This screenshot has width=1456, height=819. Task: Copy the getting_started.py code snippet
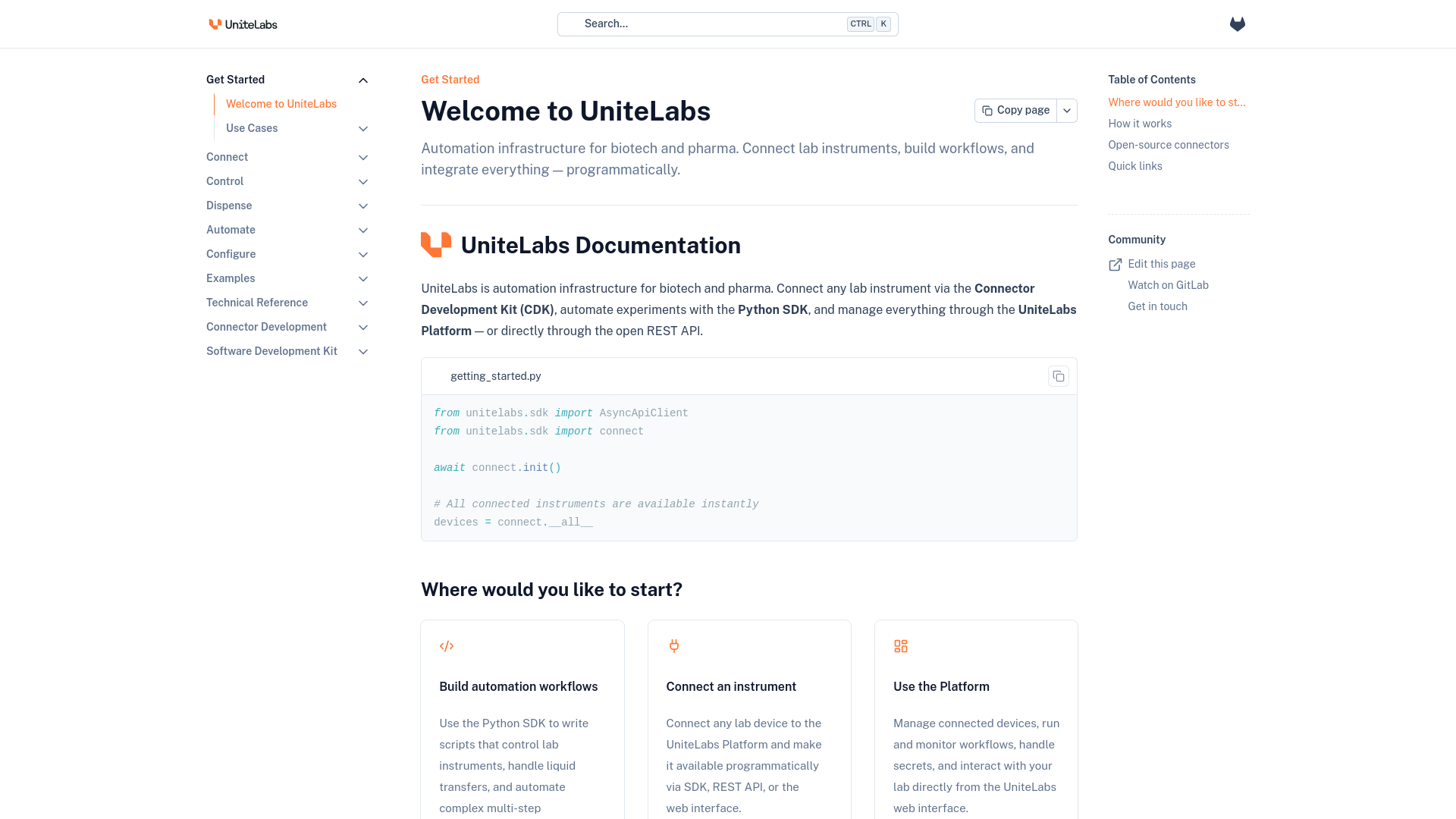(1058, 376)
